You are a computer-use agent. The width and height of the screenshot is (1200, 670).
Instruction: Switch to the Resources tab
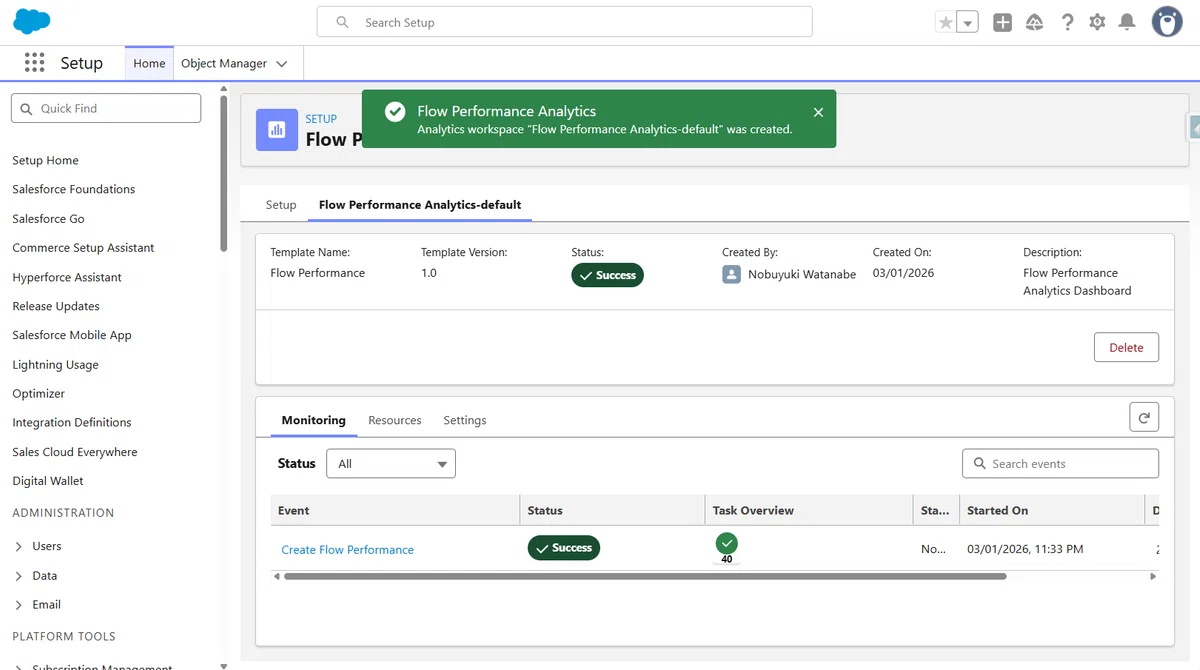click(x=395, y=420)
